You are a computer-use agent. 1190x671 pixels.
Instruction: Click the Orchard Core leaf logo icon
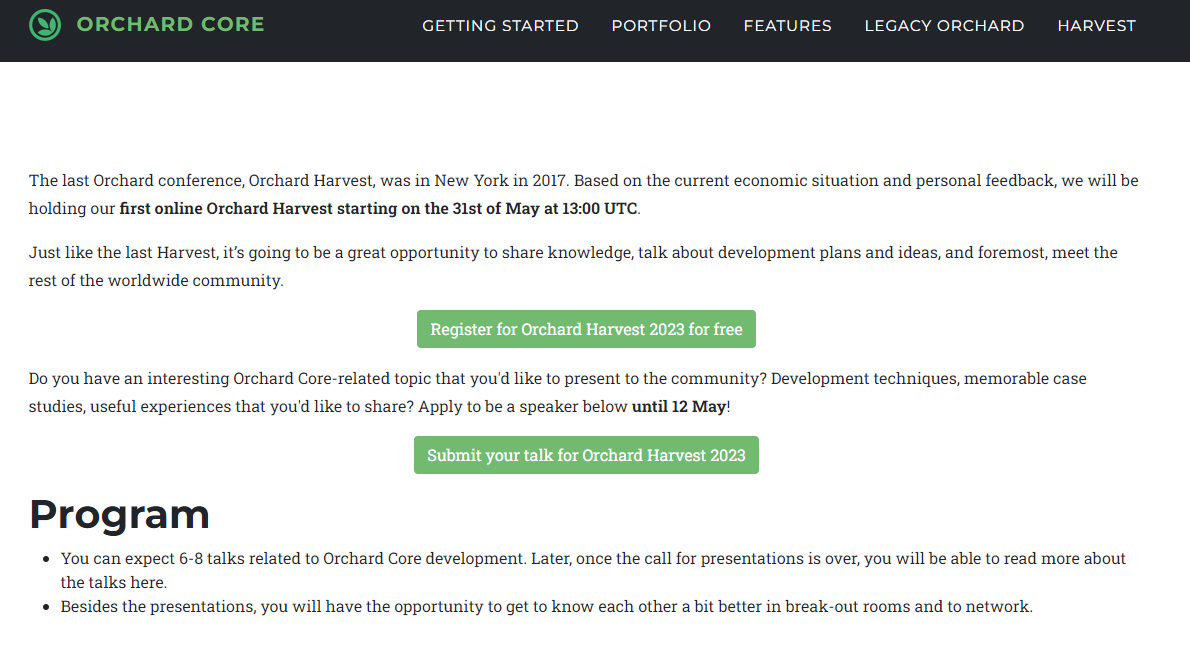(45, 25)
